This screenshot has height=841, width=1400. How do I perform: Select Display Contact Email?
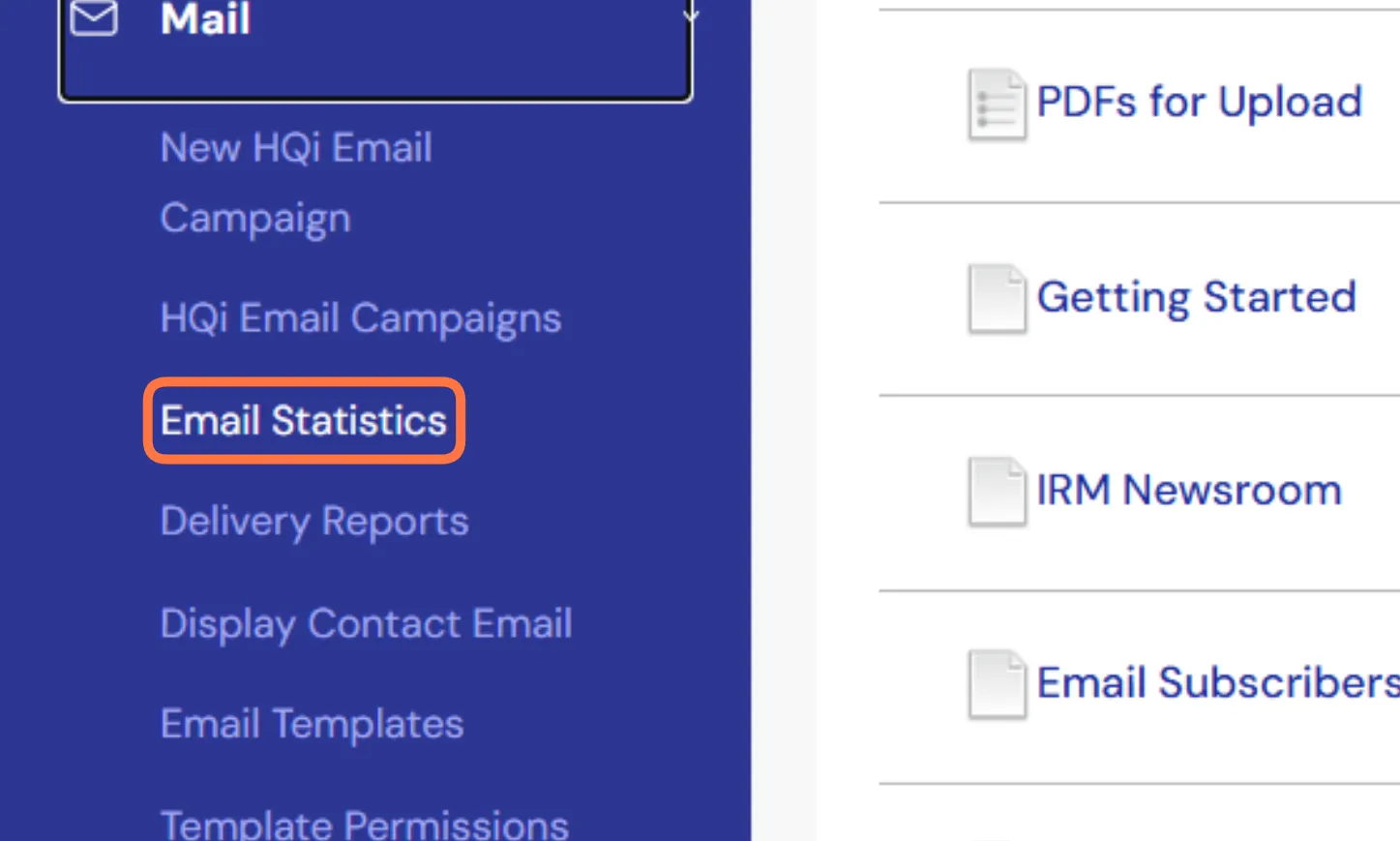coord(366,624)
